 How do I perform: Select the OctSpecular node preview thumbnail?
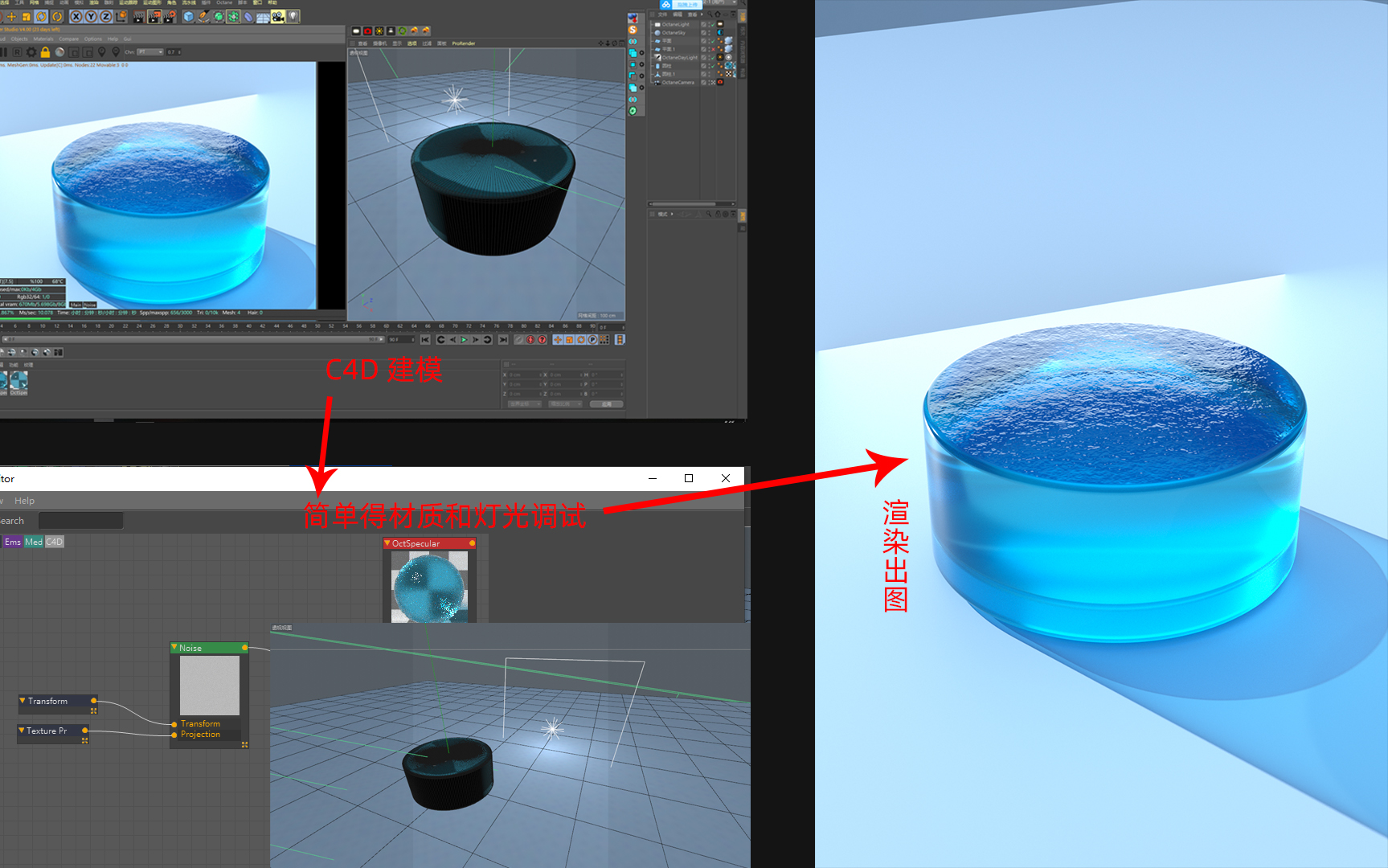click(429, 586)
